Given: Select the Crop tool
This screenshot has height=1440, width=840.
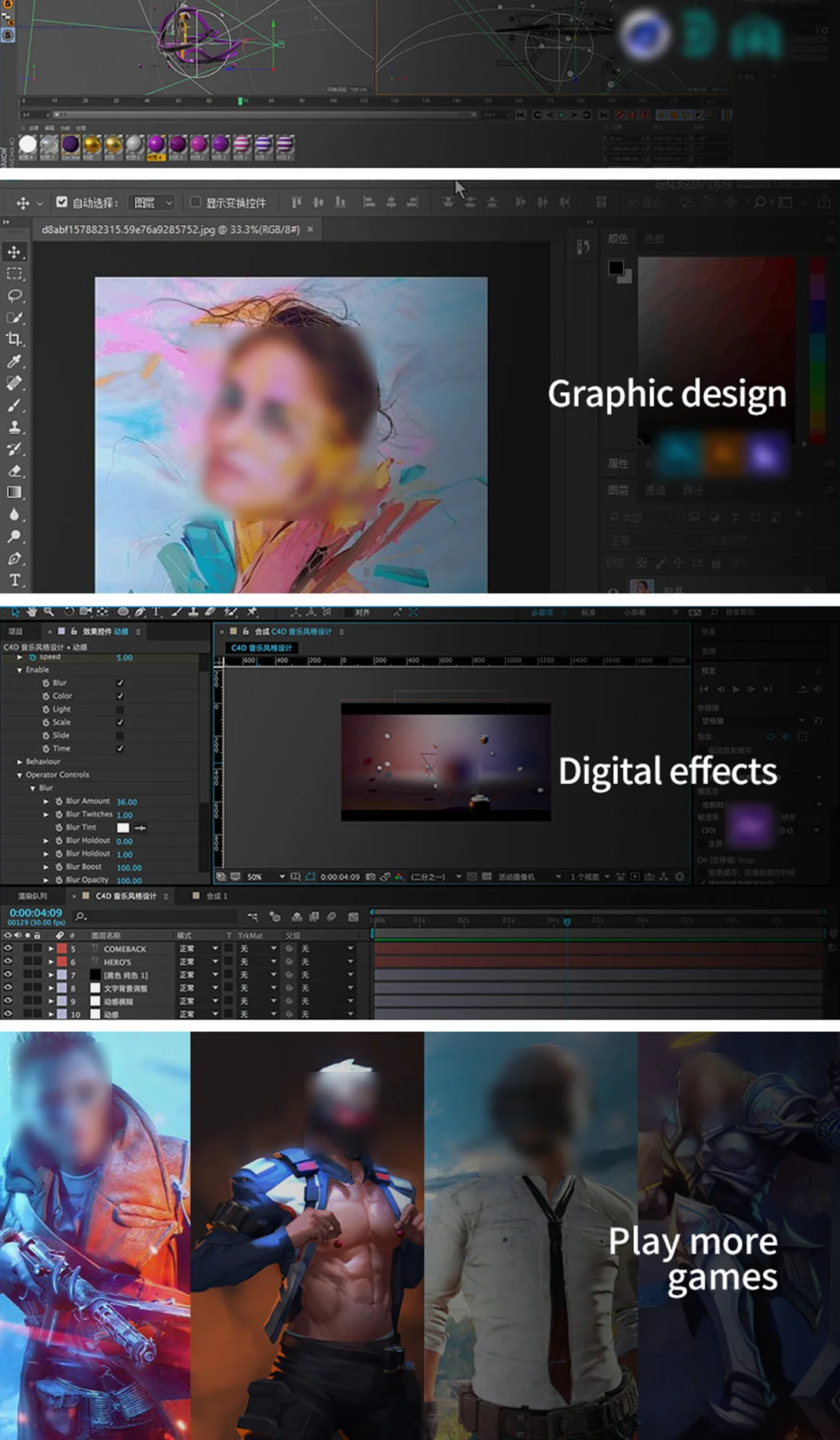Looking at the screenshot, I should tap(15, 339).
